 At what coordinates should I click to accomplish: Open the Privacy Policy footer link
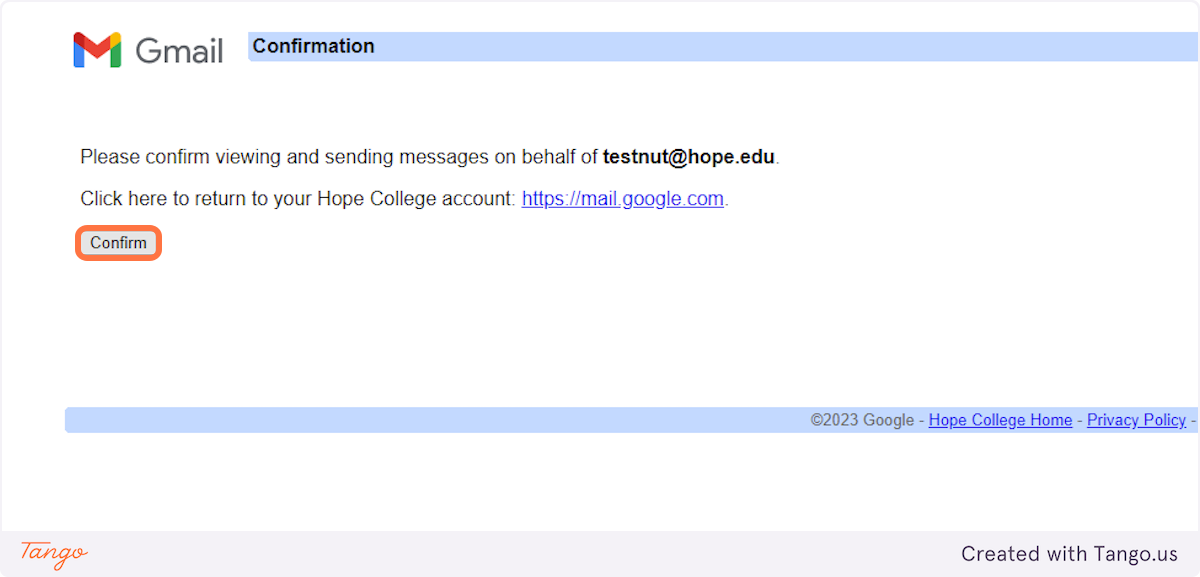tap(1136, 420)
